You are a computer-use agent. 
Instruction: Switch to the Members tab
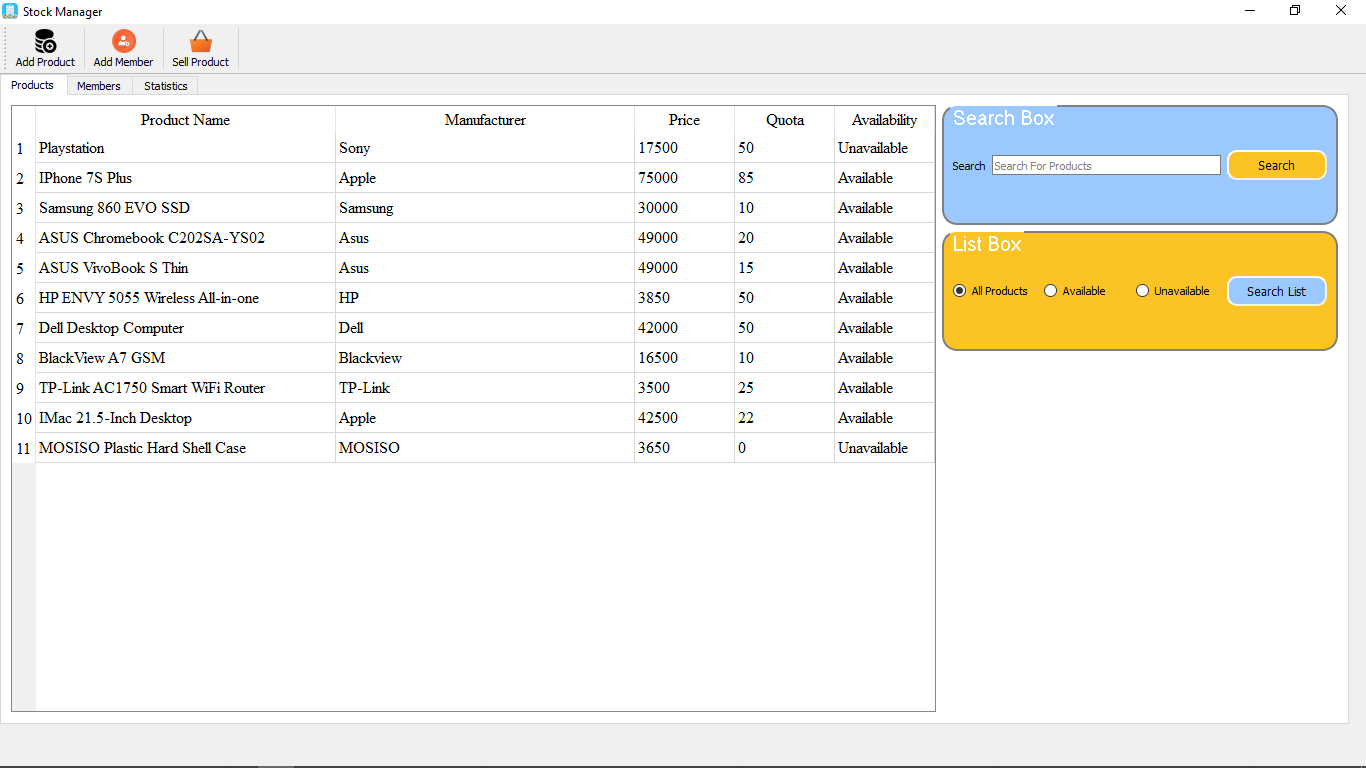point(99,86)
